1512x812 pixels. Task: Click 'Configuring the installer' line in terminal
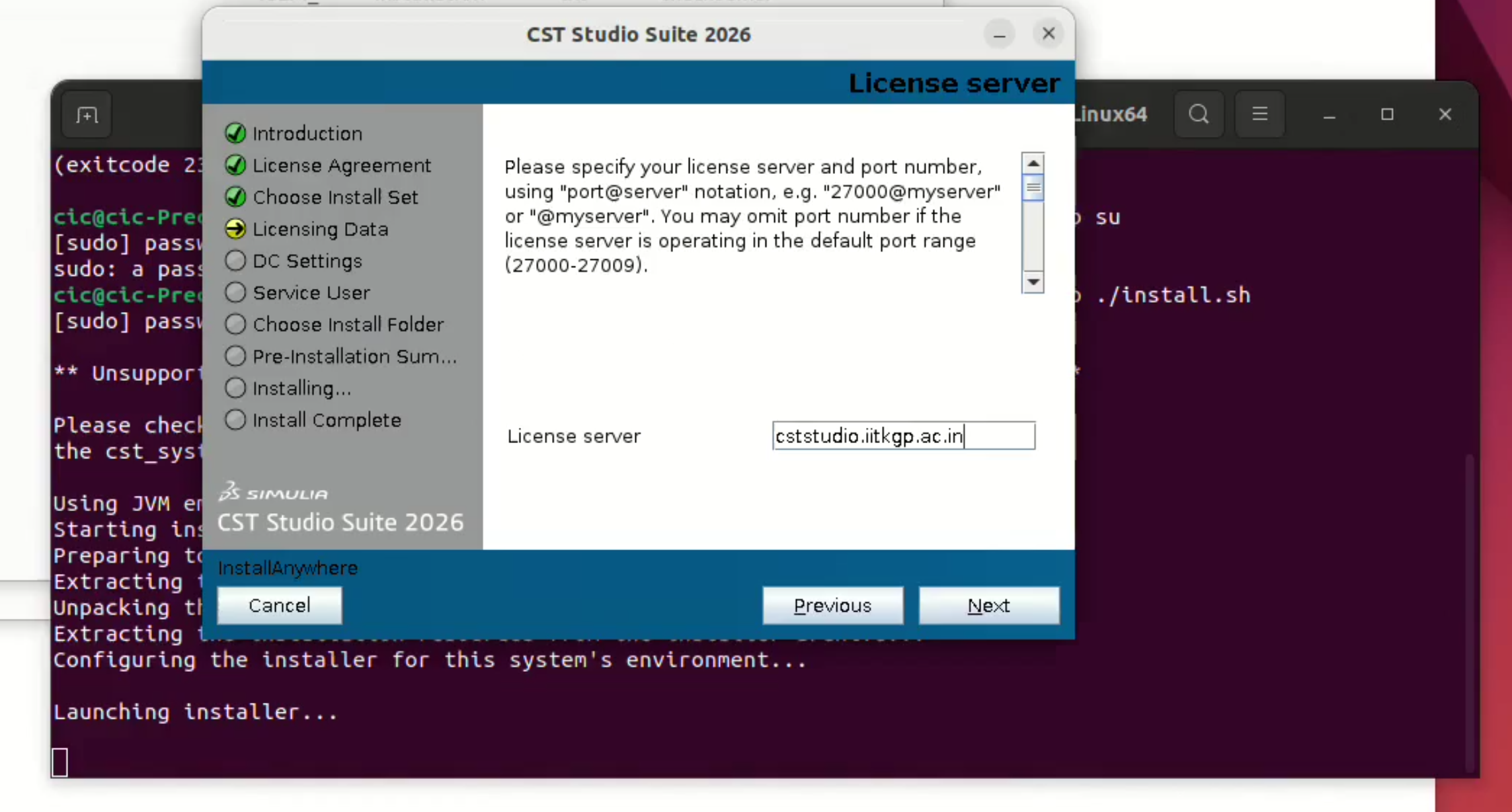430,660
